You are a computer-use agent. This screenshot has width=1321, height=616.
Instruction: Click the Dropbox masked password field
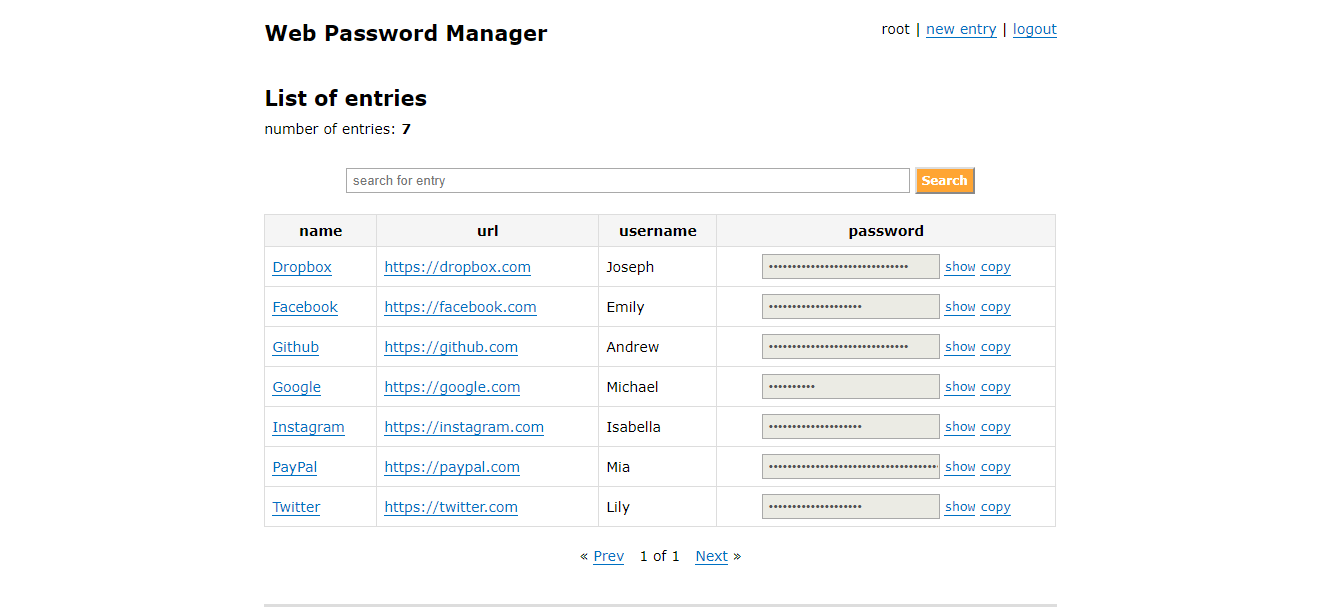(x=851, y=267)
